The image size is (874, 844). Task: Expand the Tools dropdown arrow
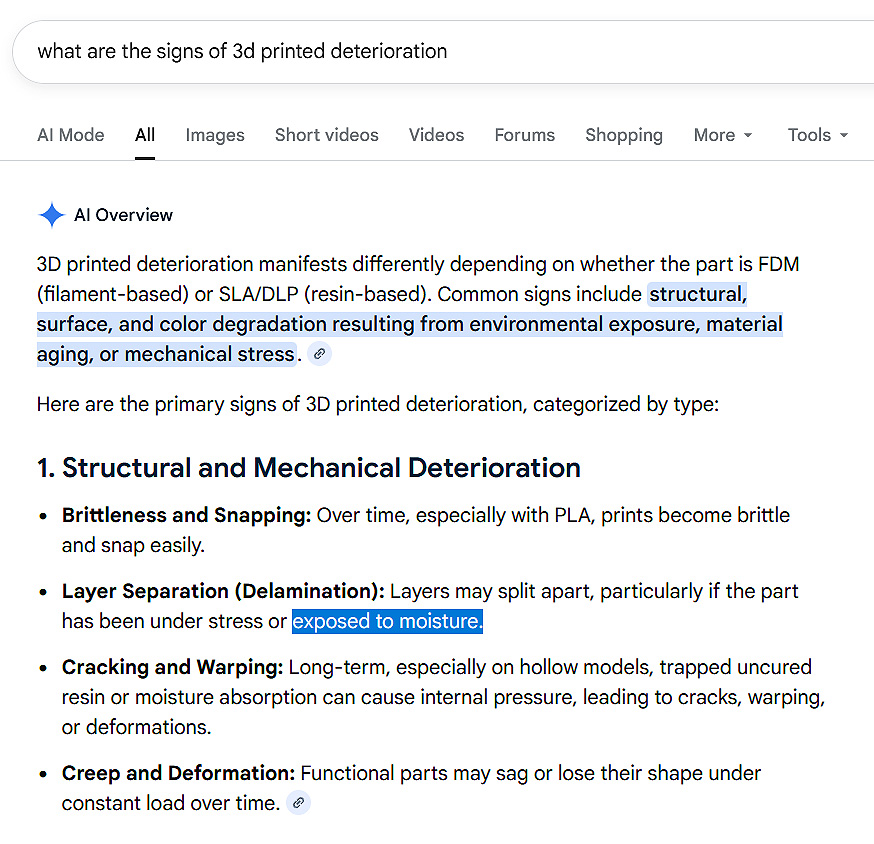pos(844,135)
